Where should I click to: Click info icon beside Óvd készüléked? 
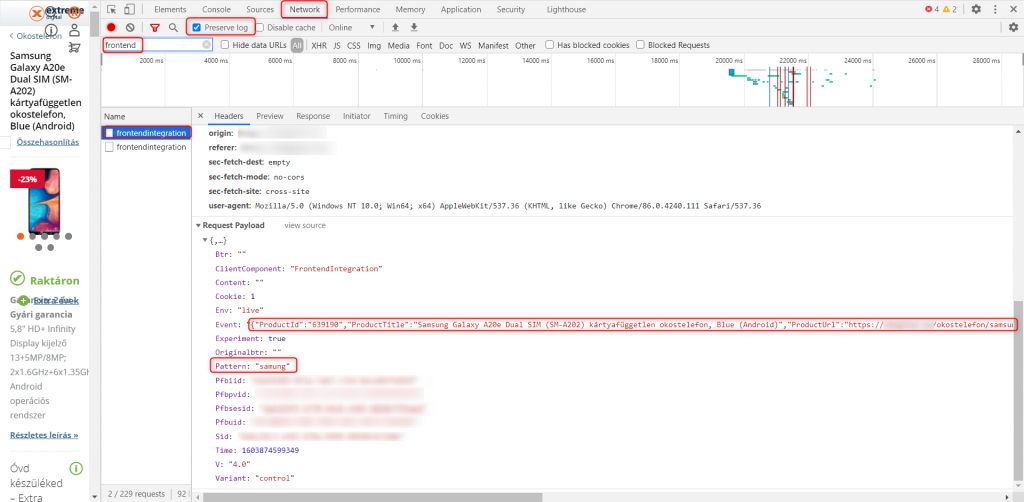(76, 468)
